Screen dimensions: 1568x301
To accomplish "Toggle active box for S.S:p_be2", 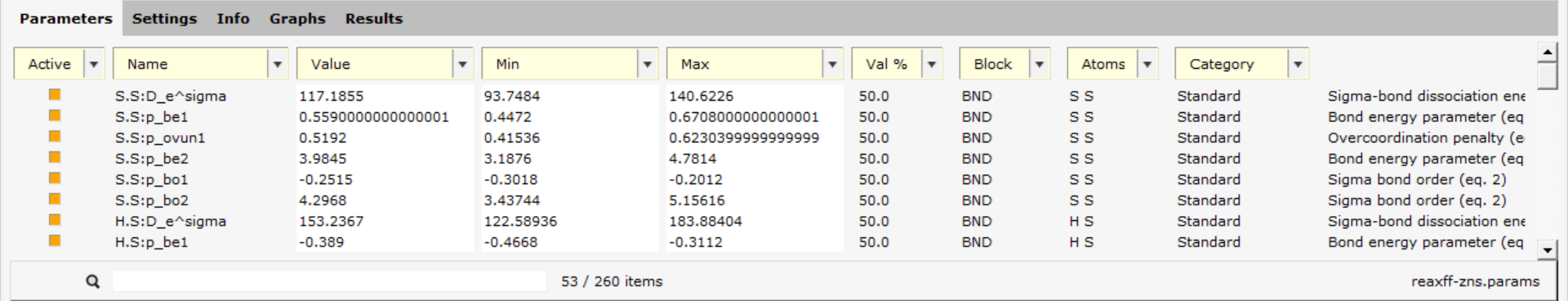I will pyautogui.click(x=55, y=158).
